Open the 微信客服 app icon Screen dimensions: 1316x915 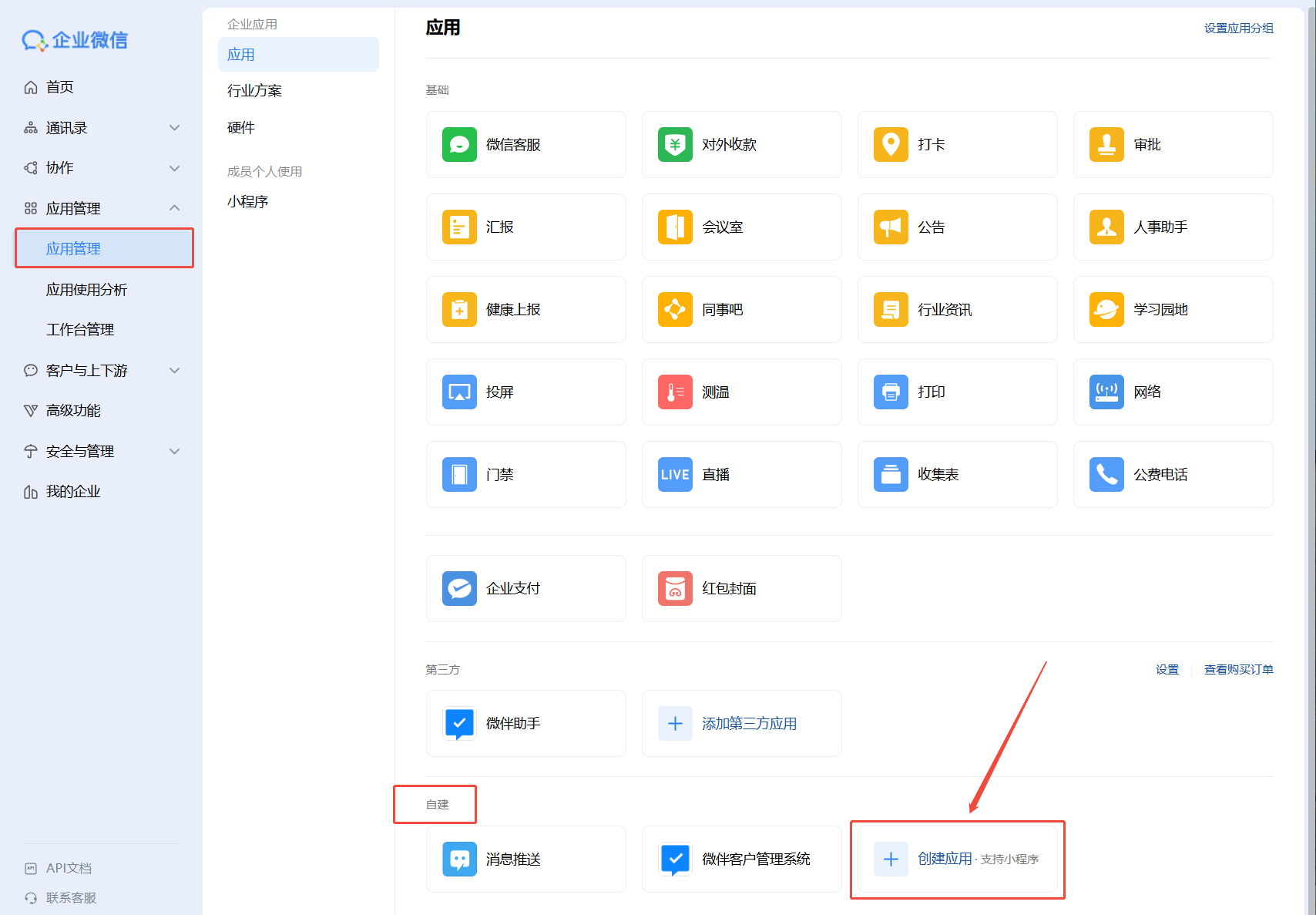tap(459, 145)
